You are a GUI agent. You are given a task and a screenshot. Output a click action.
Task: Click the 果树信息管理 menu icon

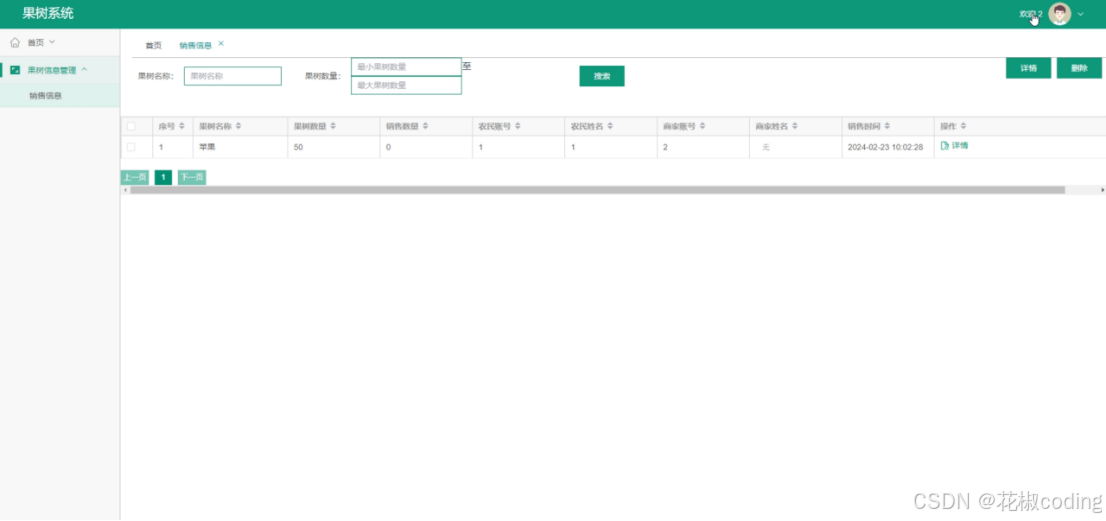(15, 70)
